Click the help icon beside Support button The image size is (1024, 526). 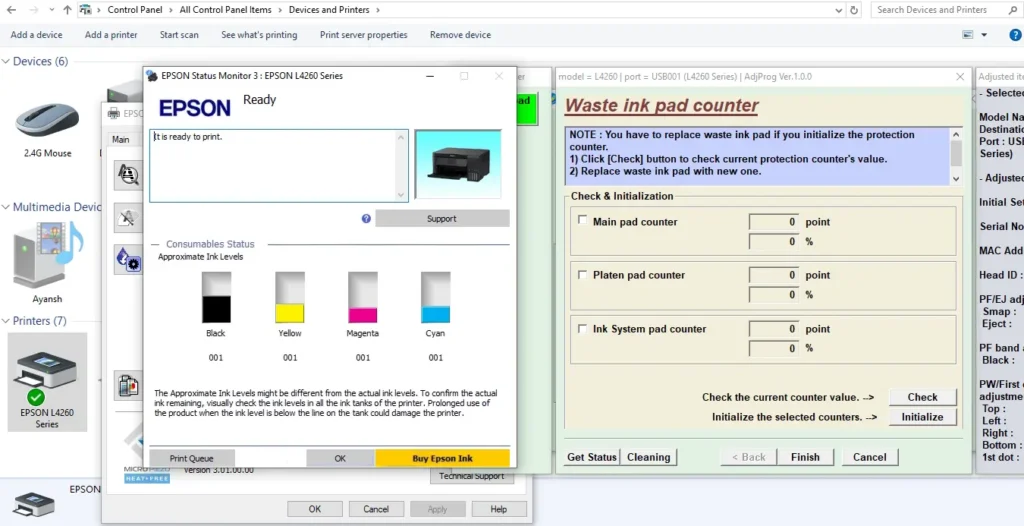366,218
